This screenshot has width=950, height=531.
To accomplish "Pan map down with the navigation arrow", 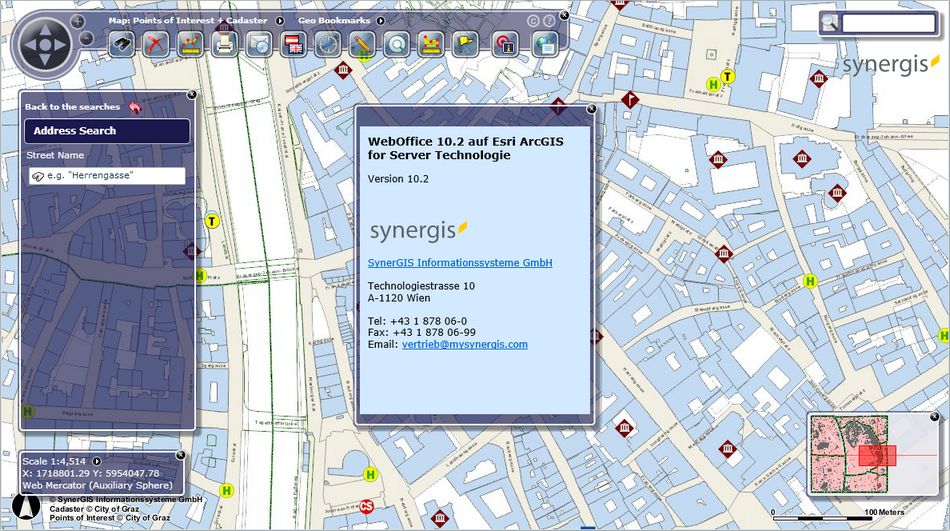I will (x=45, y=59).
